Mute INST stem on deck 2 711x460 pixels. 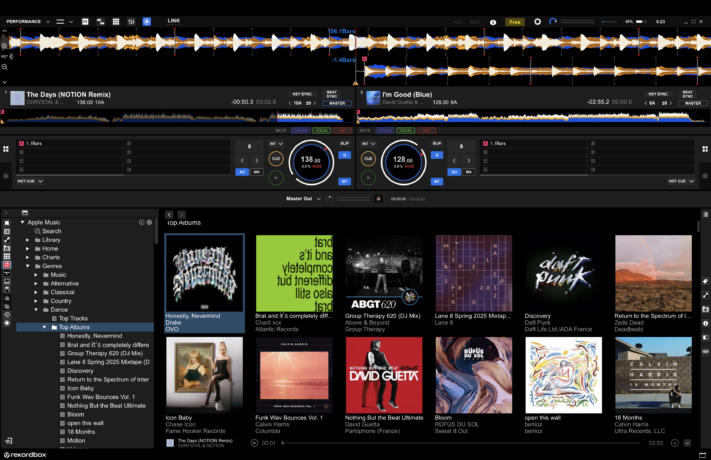[426, 131]
